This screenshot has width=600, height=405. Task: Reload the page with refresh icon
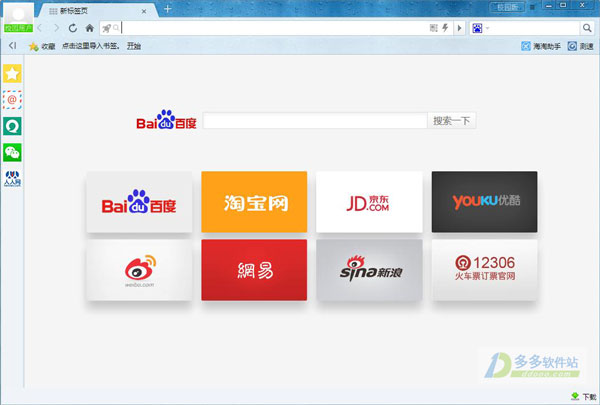[73, 28]
